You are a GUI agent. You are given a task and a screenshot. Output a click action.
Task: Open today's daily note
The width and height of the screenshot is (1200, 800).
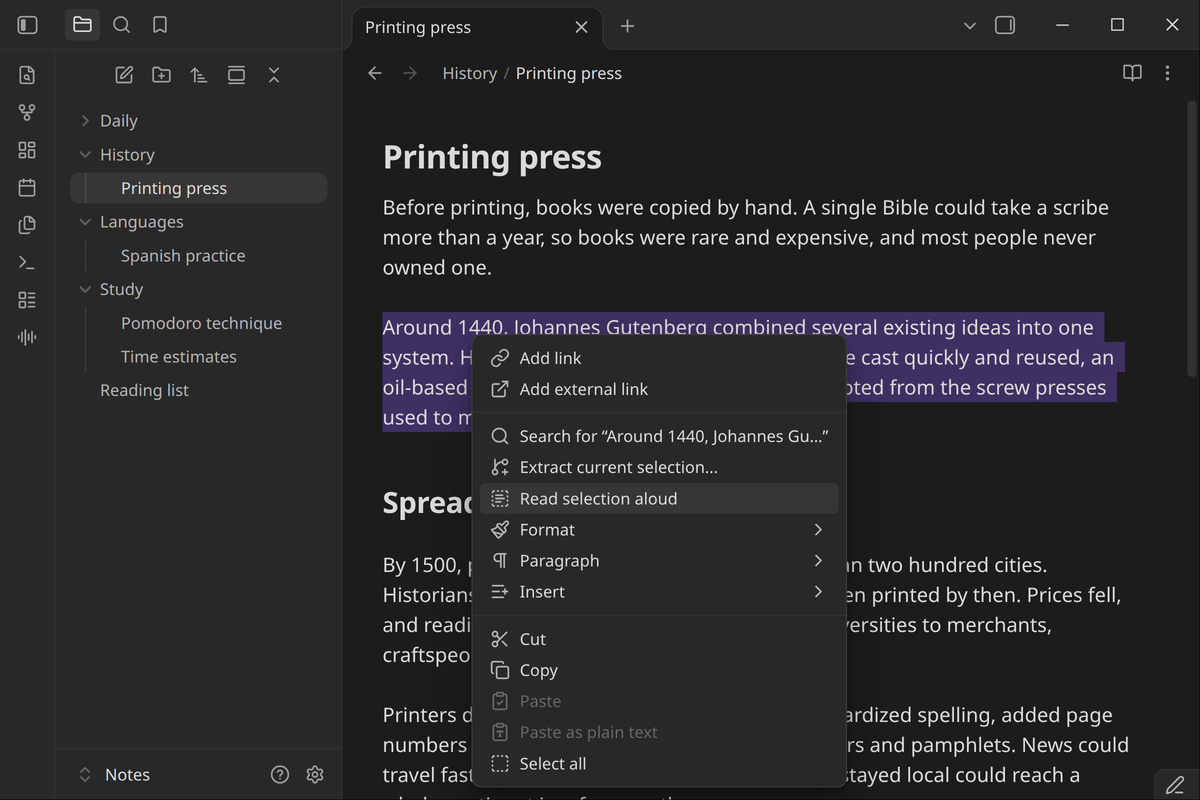point(27,187)
